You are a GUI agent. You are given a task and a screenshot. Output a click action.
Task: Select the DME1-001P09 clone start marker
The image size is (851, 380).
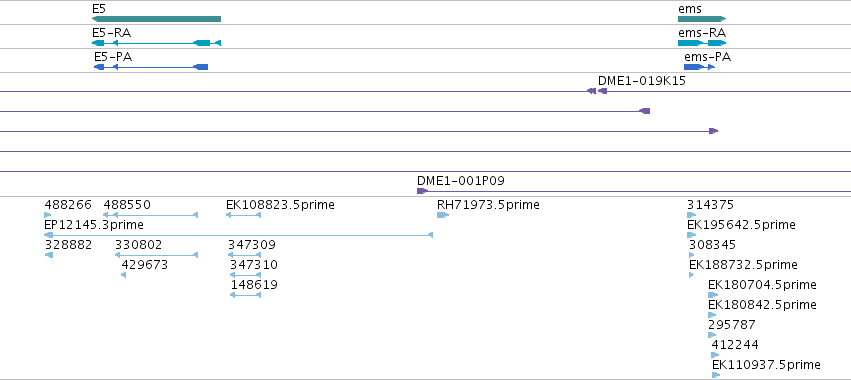click(x=422, y=191)
